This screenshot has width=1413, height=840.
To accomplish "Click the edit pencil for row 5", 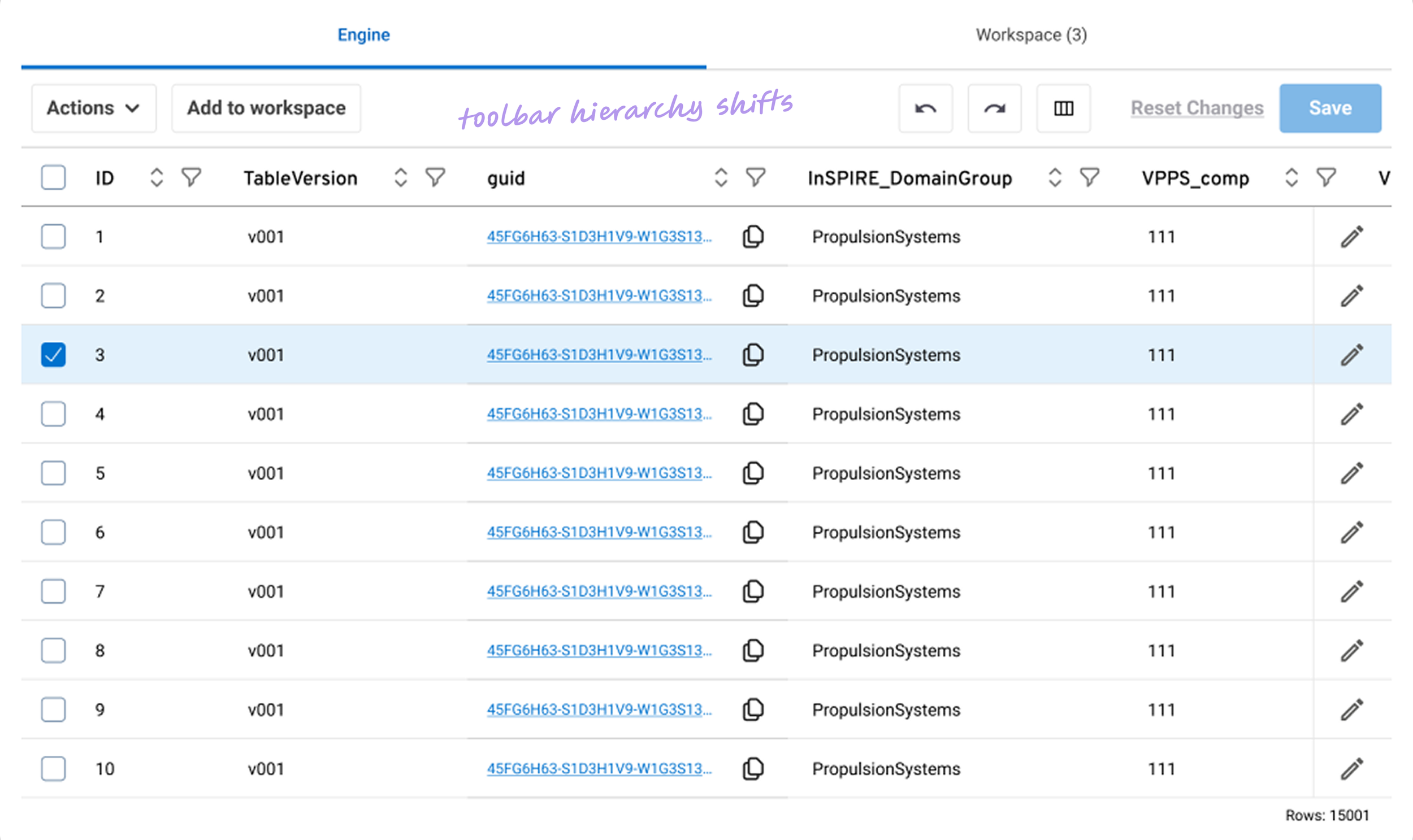I will click(x=1351, y=473).
